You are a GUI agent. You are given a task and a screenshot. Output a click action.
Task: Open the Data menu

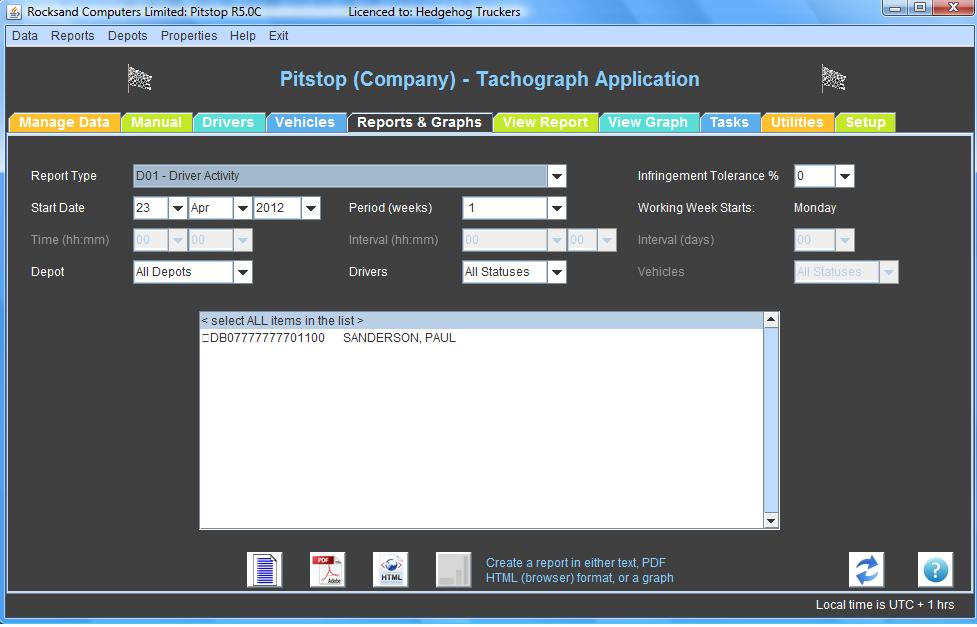tap(25, 36)
